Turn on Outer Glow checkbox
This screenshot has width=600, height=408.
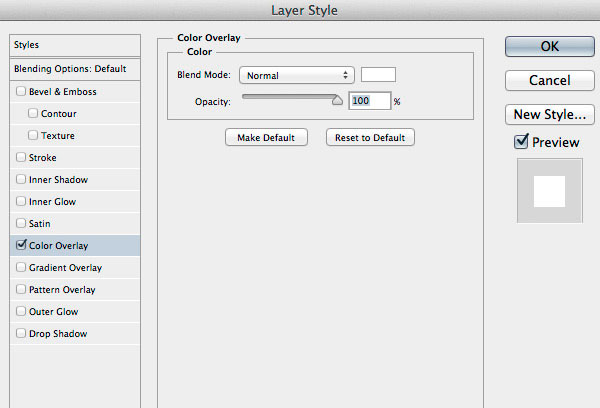pyautogui.click(x=21, y=311)
